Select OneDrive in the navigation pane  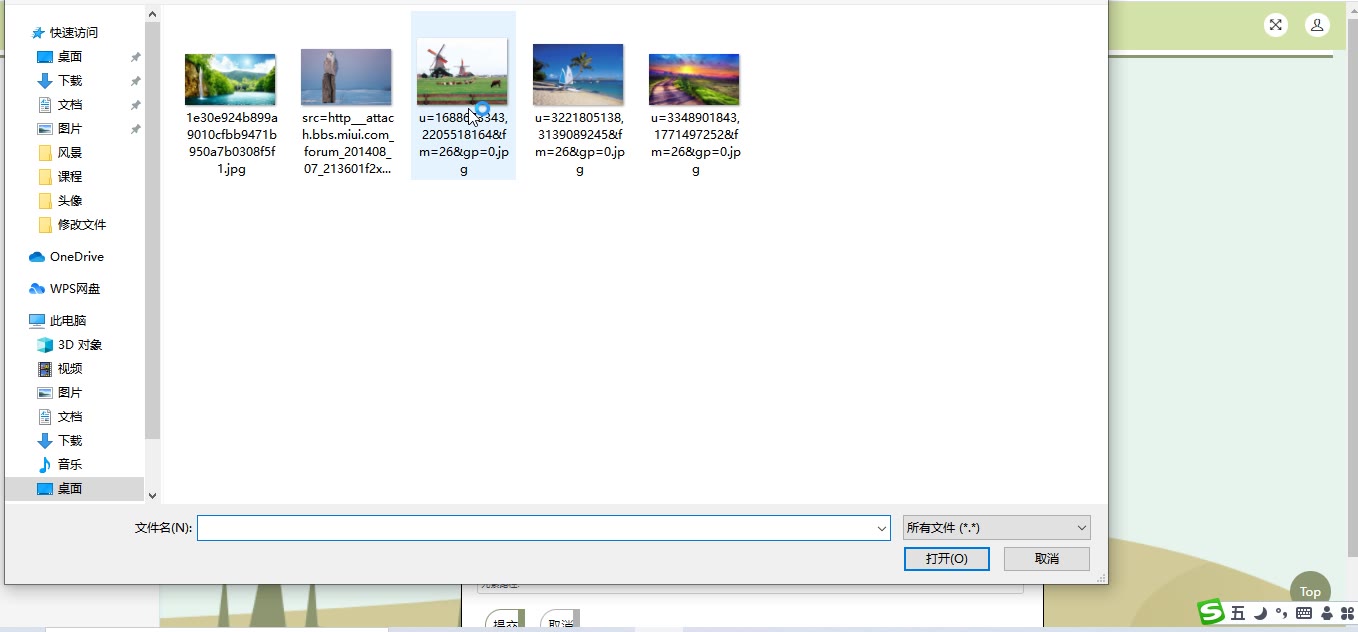66,257
